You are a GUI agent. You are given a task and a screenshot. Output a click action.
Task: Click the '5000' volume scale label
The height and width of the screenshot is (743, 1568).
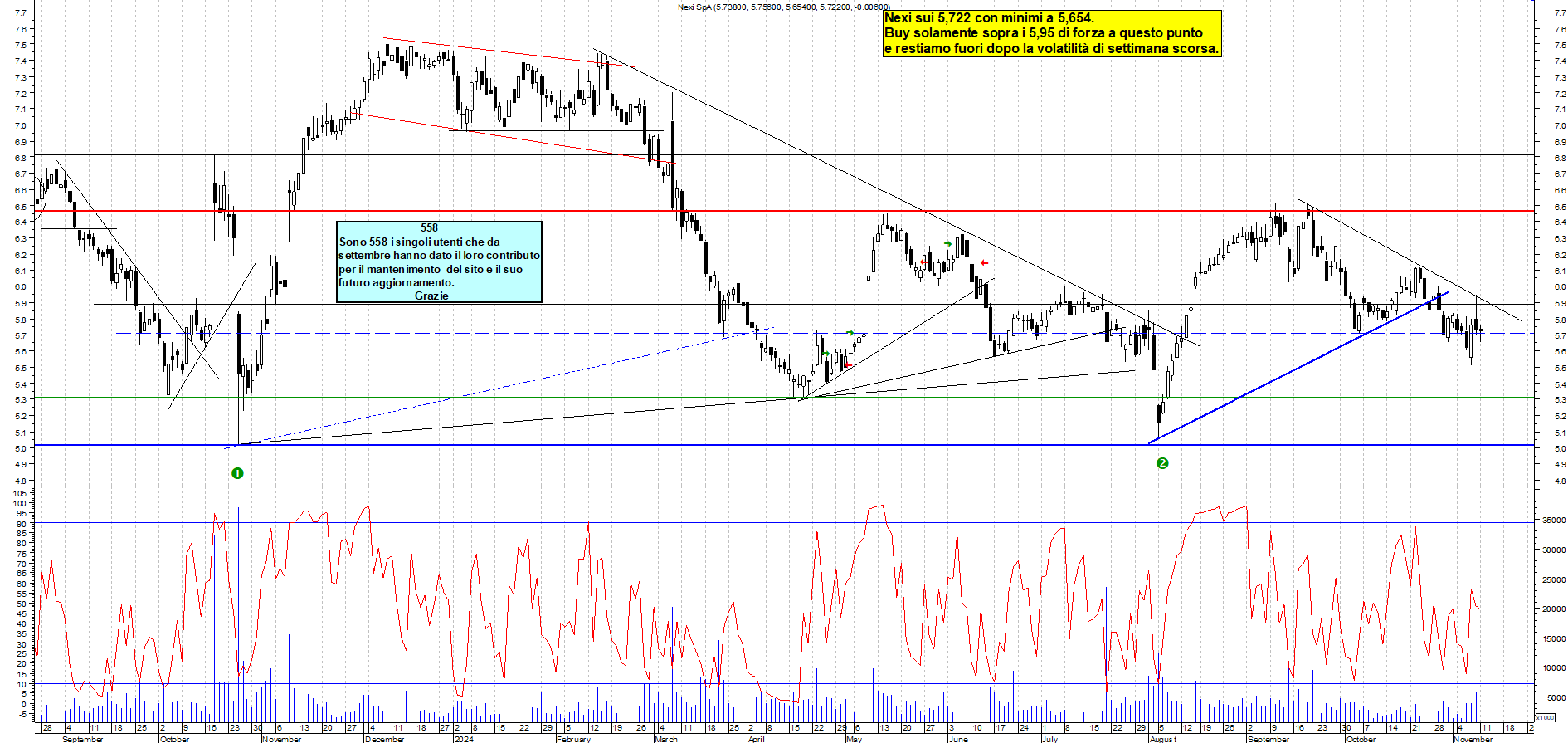coord(1556,697)
